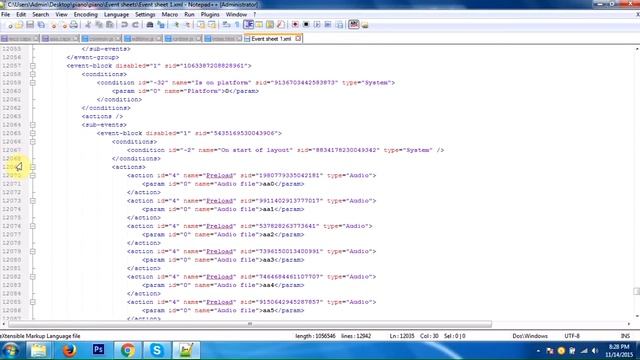Open Firefox from the taskbar
Viewport: 640px width, 360px height.
point(69,350)
